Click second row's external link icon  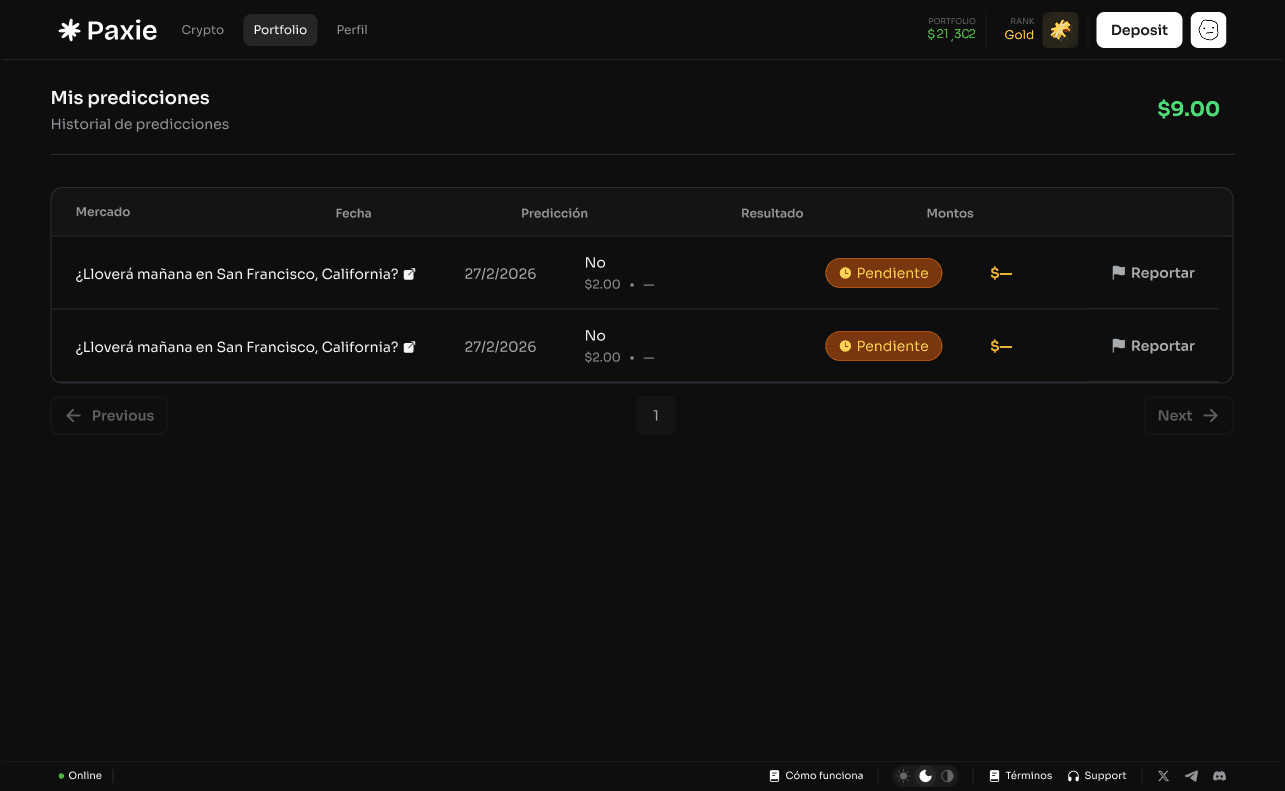(409, 347)
